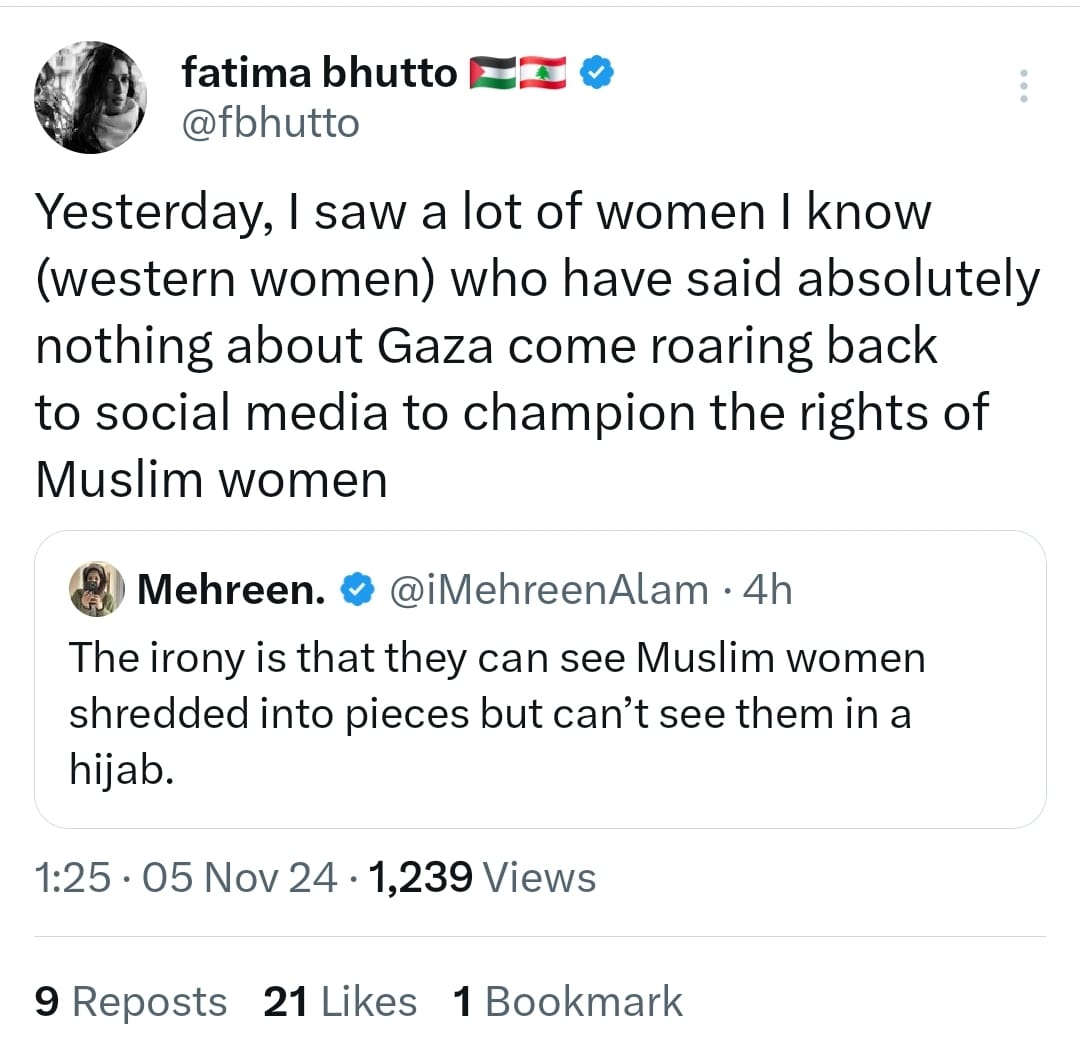This screenshot has height=1058, width=1080.
Task: View the 1,239 Views analytics
Action: click(x=482, y=878)
